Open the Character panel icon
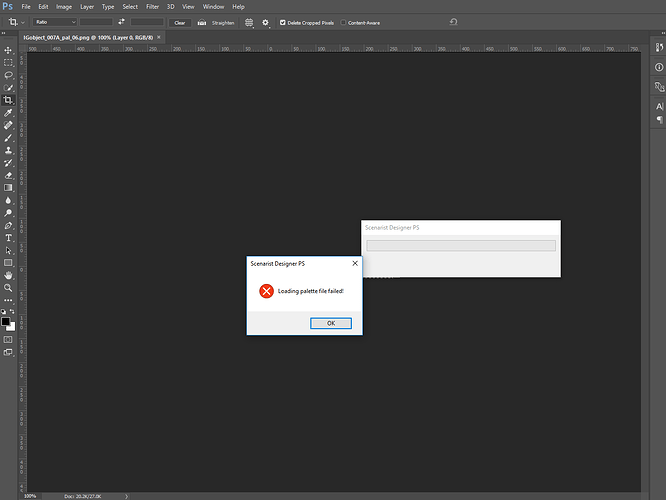The image size is (666, 500). [659, 107]
